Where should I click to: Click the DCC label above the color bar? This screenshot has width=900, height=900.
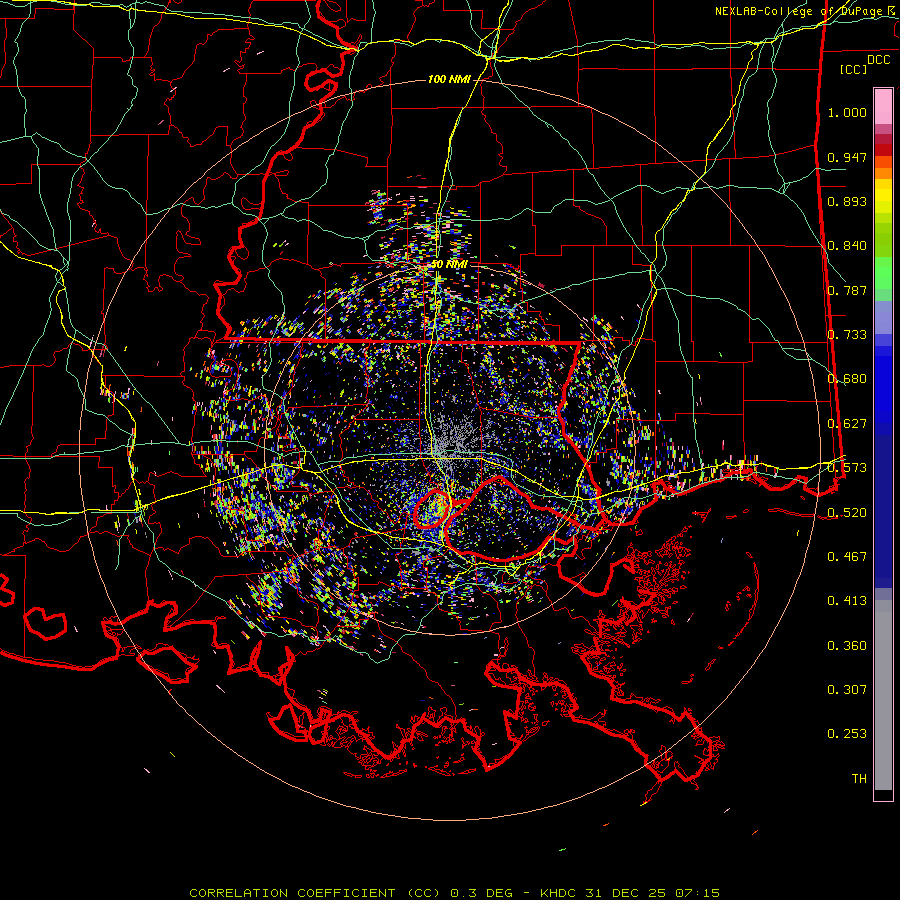pos(878,60)
